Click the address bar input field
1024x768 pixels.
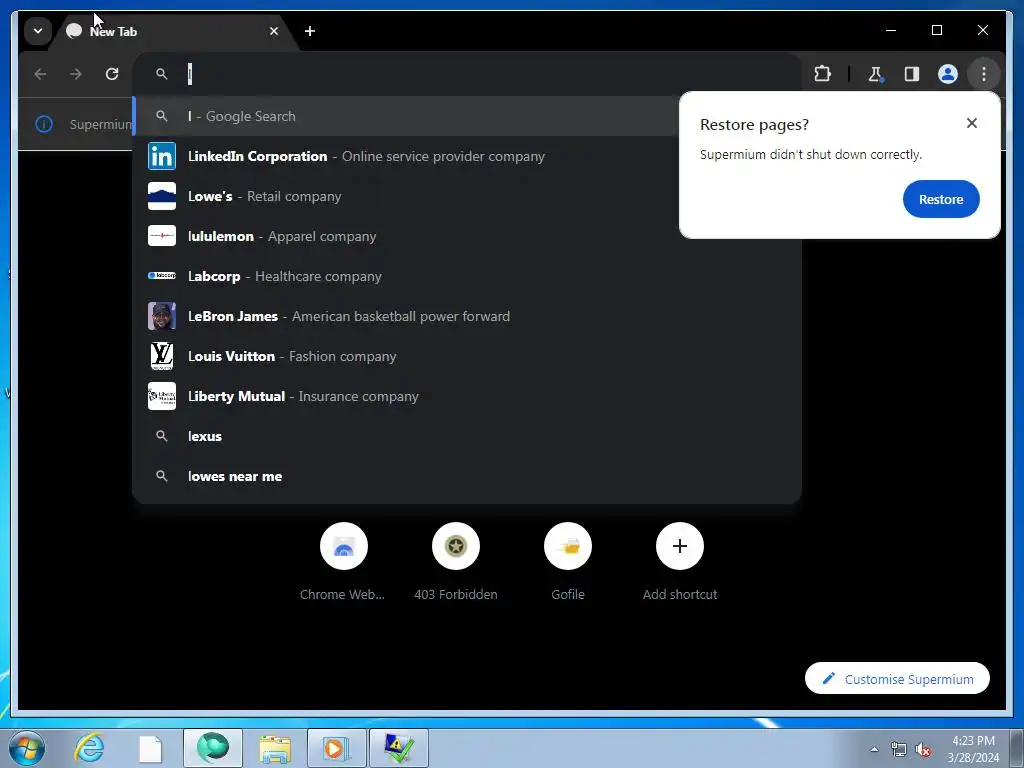(466, 74)
